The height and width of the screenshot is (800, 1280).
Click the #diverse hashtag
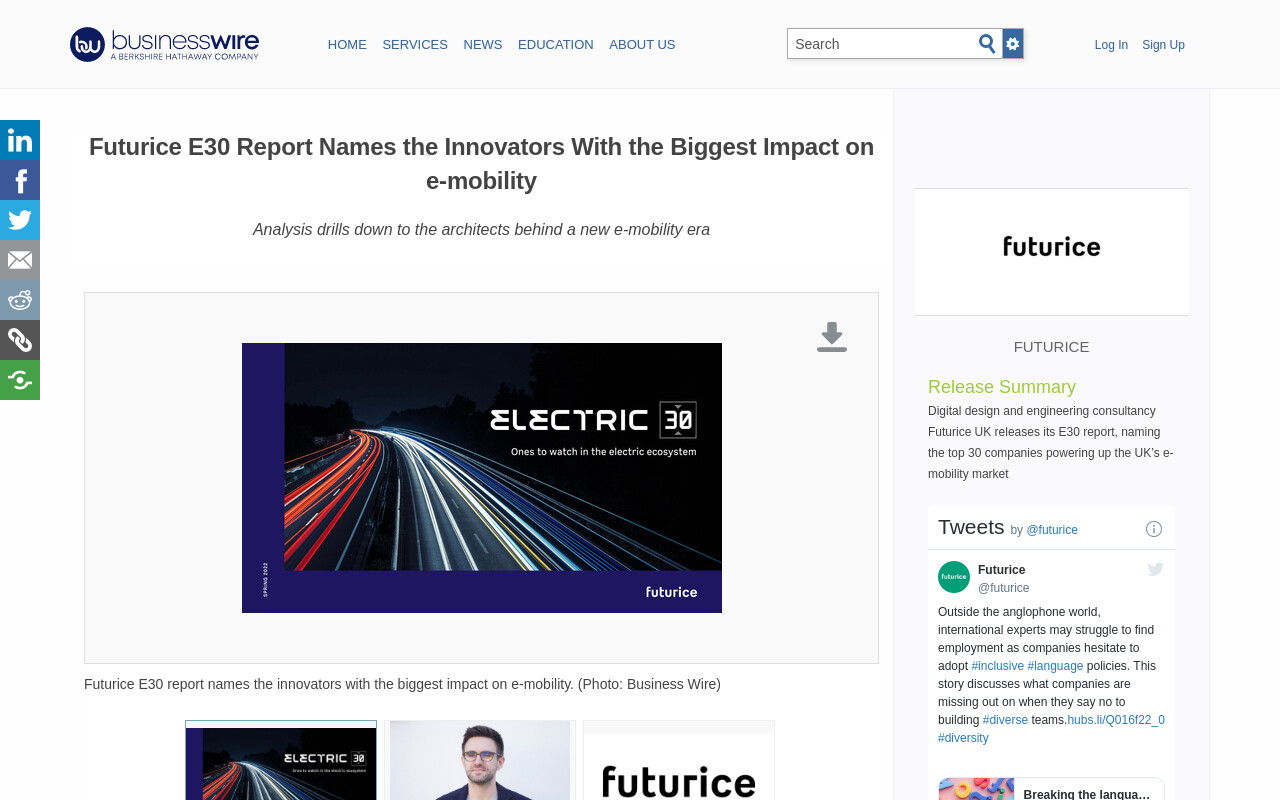tap(1005, 720)
